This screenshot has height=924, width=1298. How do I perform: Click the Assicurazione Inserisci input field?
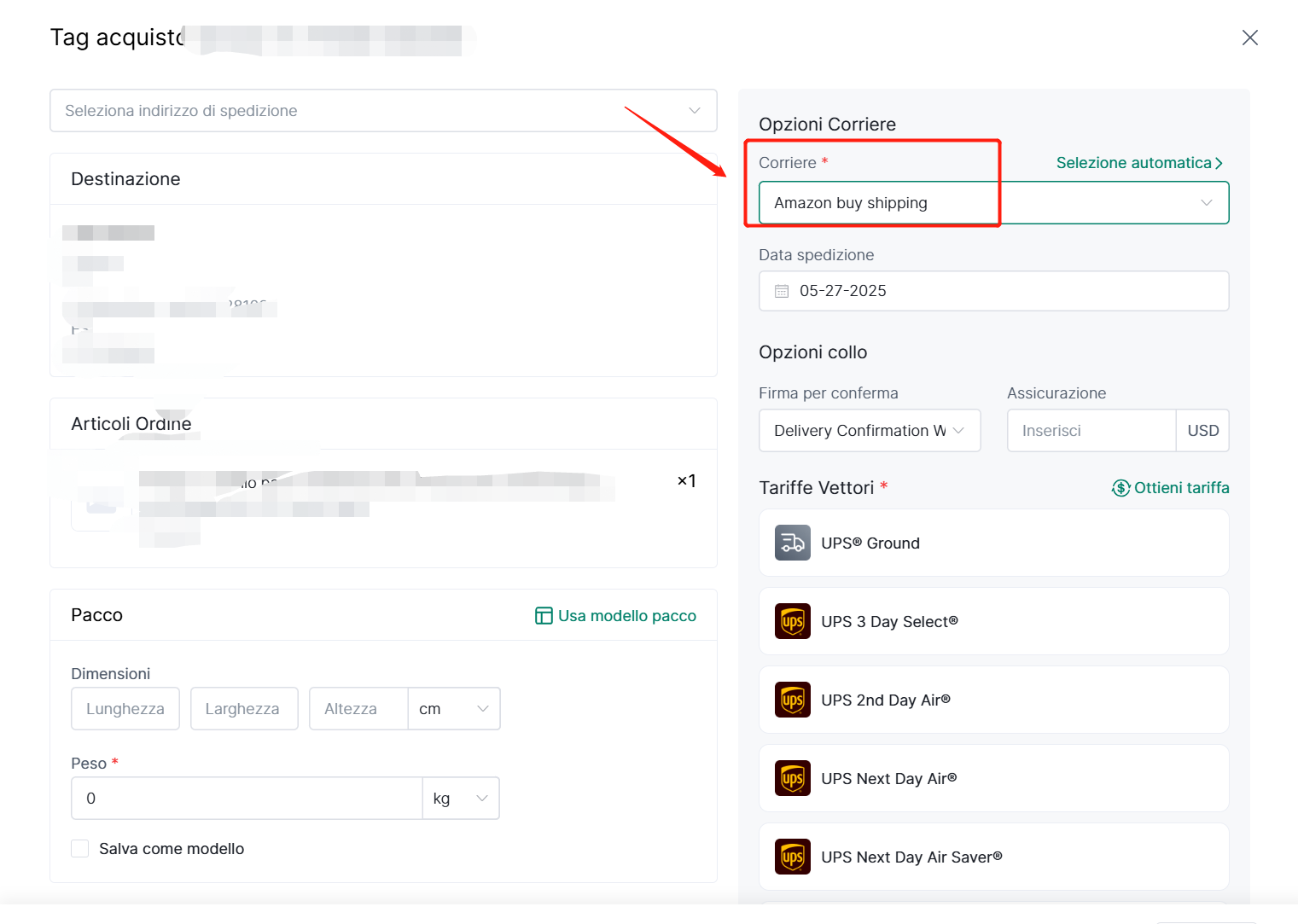[1091, 431]
